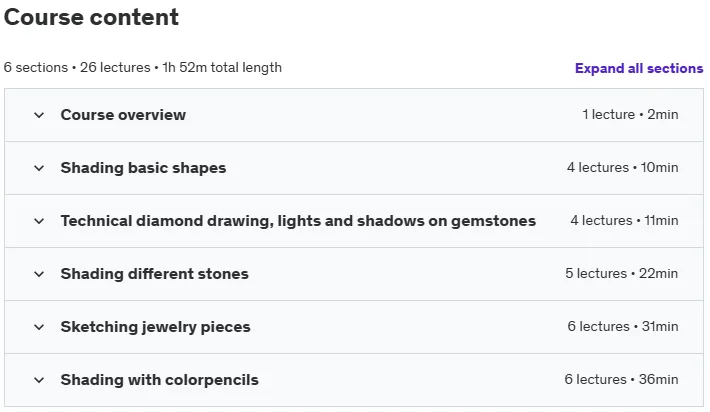710x412 pixels.
Task: Select the Shading basic shapes title
Action: pyautogui.click(x=143, y=168)
